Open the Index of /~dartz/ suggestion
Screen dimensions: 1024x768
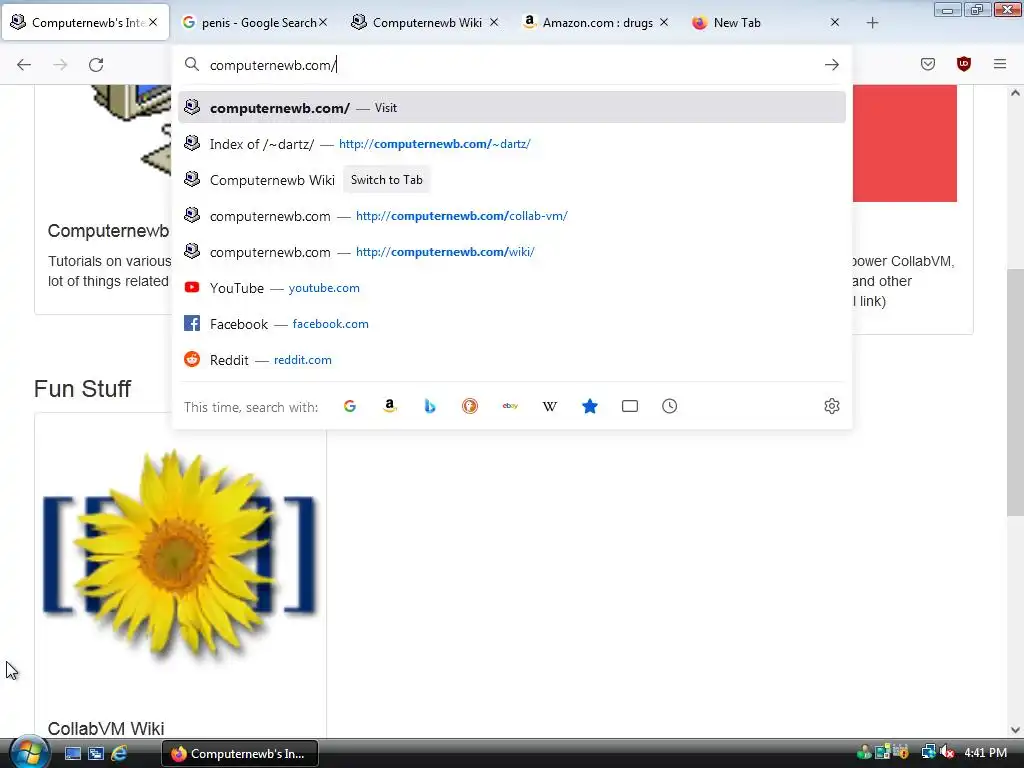(511, 144)
